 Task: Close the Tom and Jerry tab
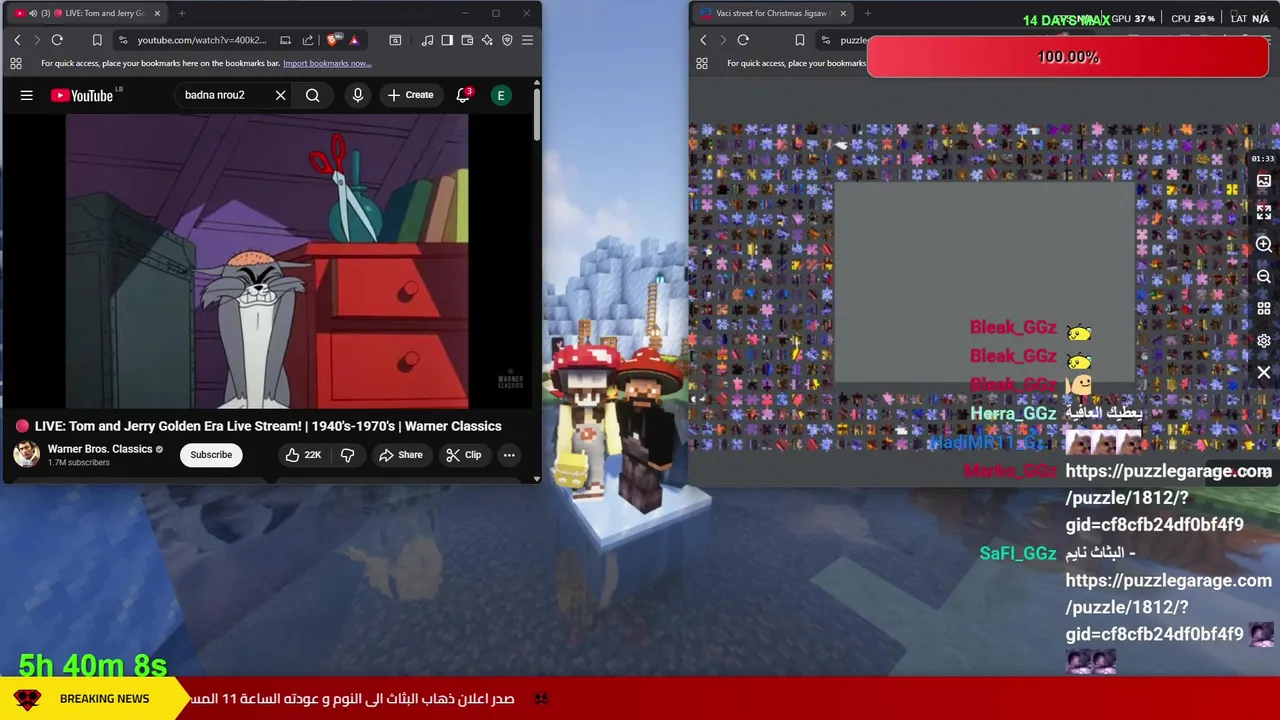pyautogui.click(x=157, y=13)
